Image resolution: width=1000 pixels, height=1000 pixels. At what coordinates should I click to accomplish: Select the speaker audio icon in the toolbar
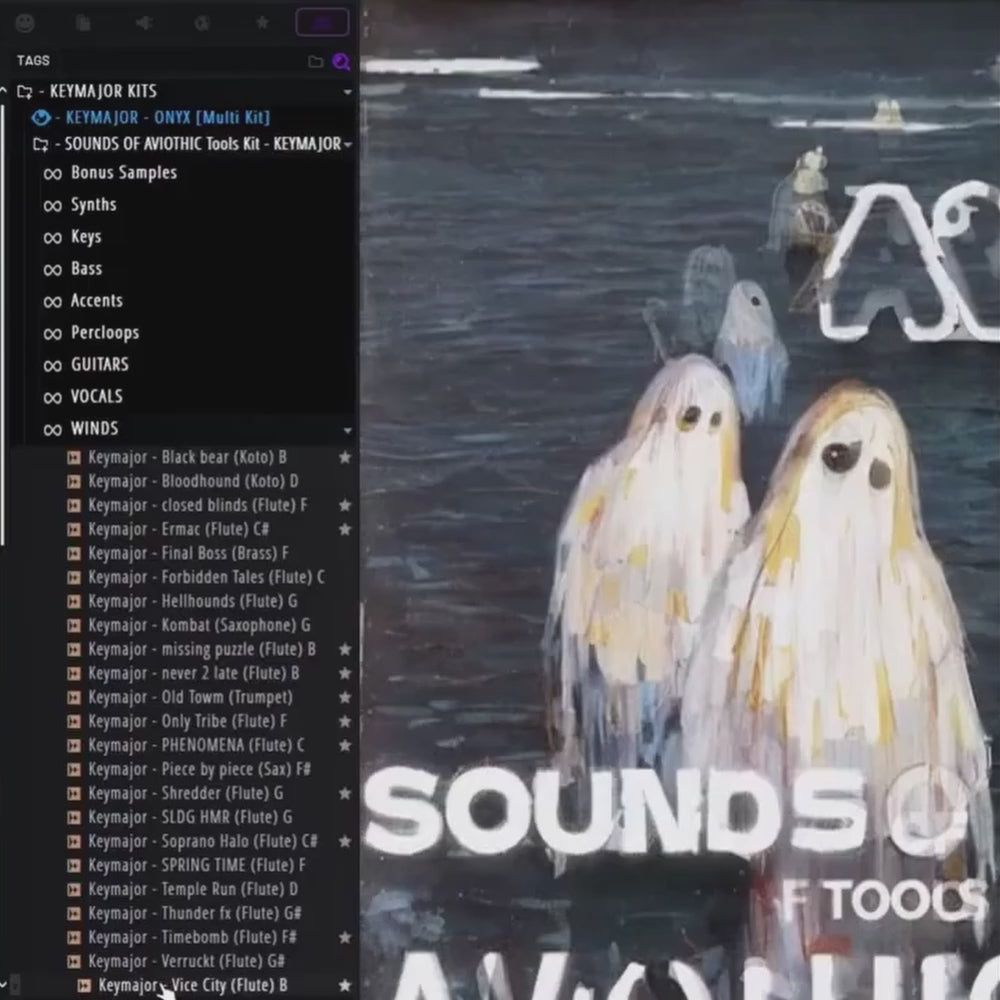pyautogui.click(x=143, y=22)
